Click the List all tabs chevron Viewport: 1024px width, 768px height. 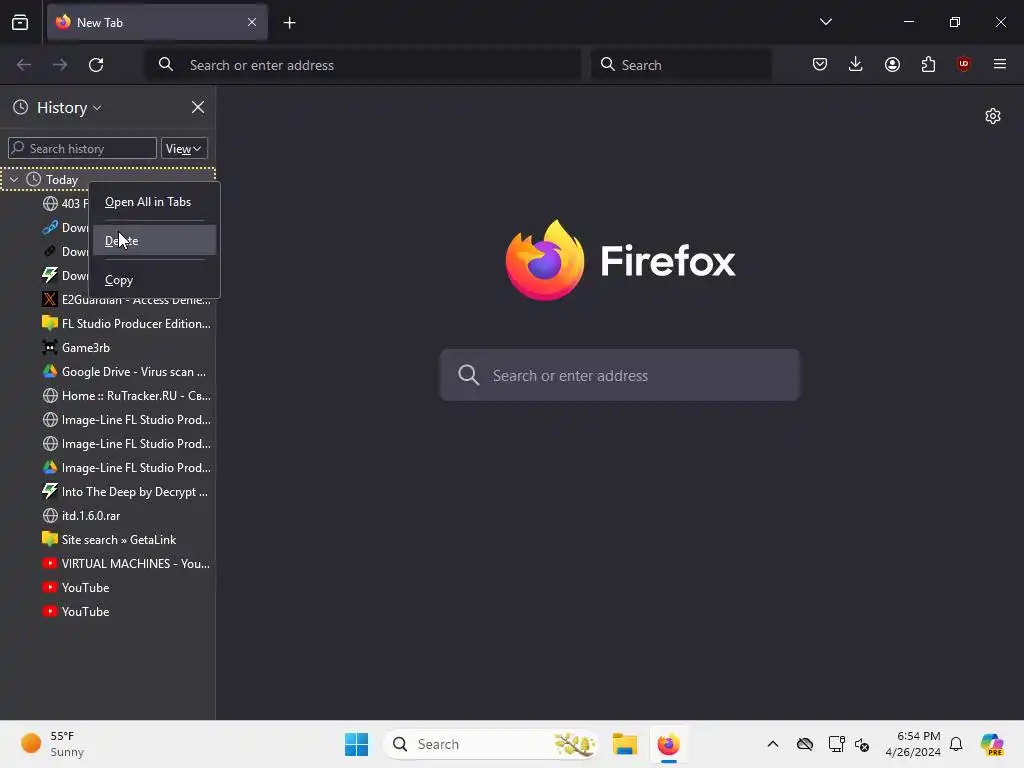pyautogui.click(x=825, y=22)
